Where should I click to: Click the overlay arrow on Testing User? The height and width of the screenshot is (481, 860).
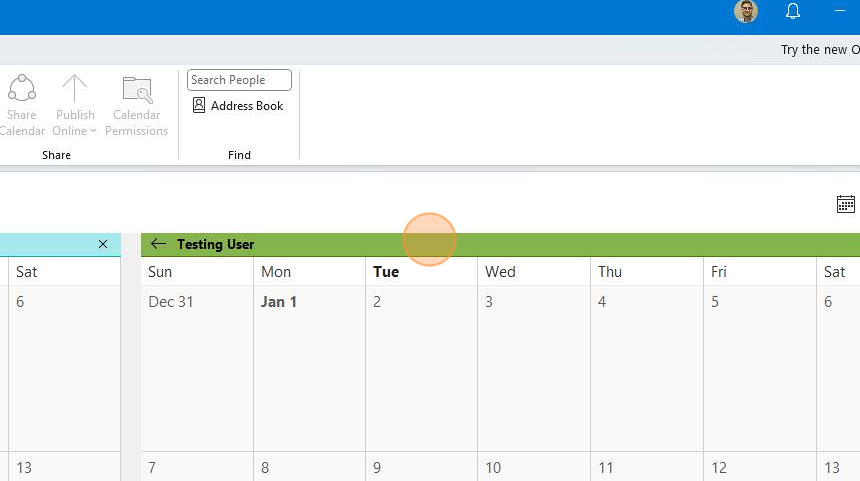(158, 244)
